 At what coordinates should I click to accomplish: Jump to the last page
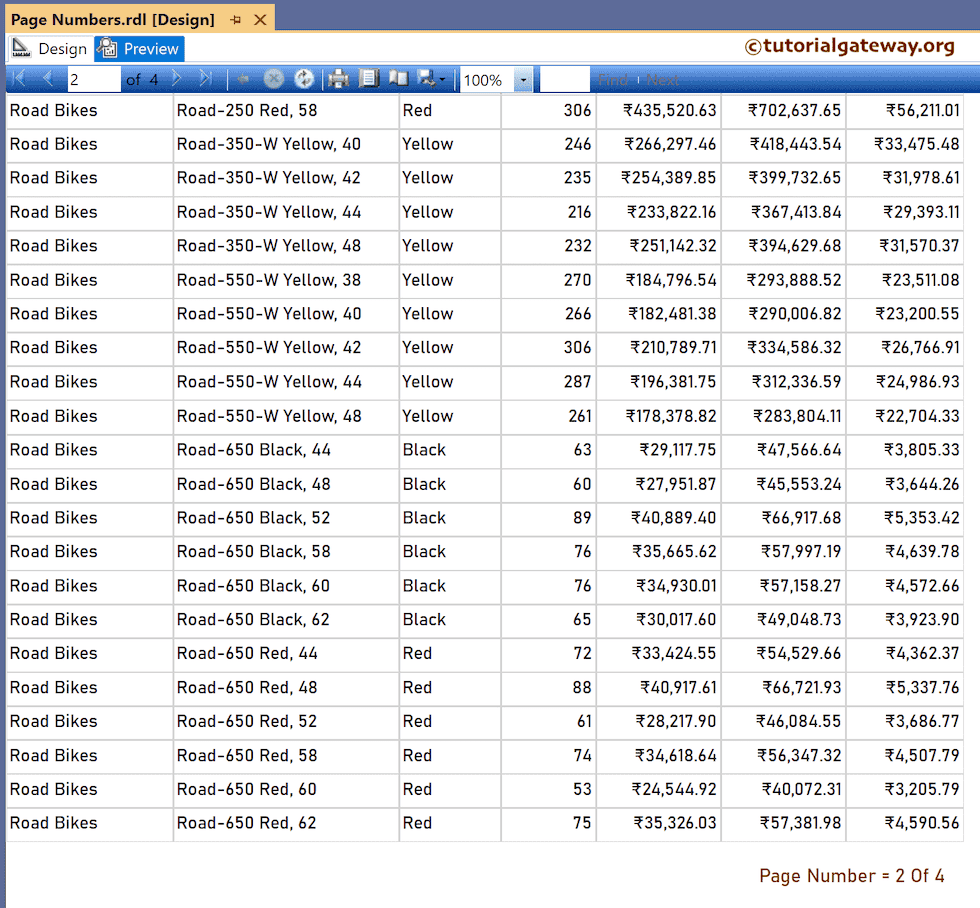coord(205,79)
